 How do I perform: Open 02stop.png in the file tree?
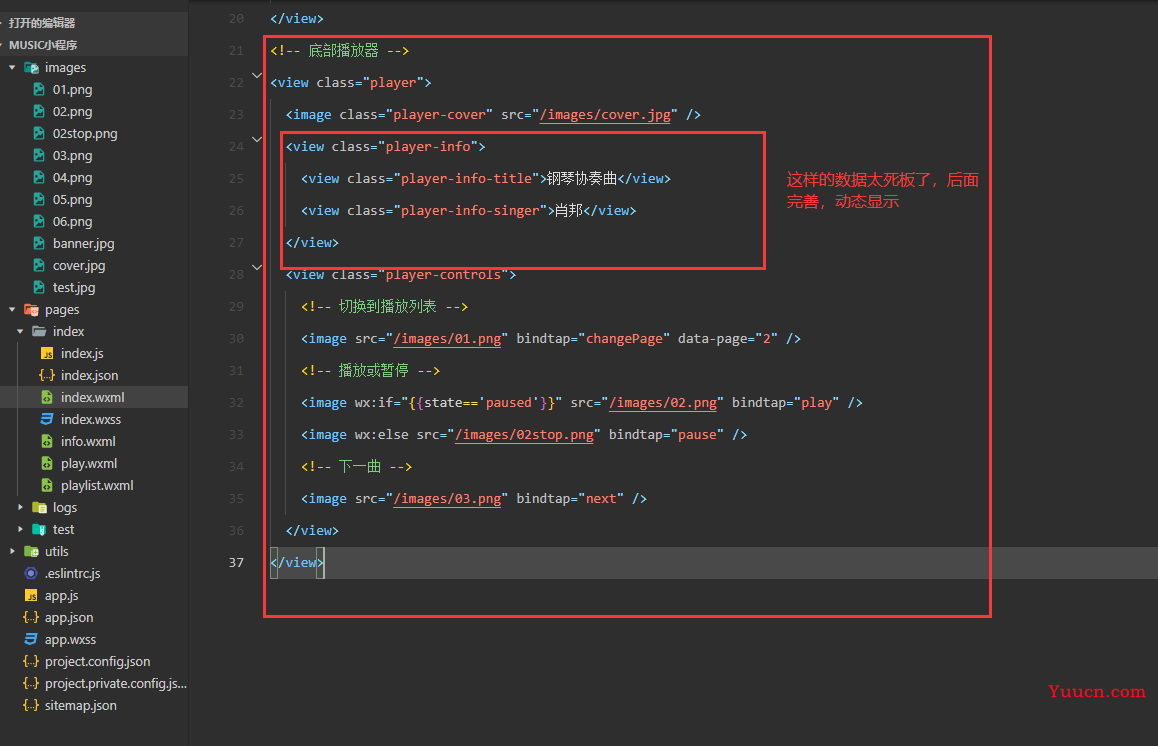85,134
